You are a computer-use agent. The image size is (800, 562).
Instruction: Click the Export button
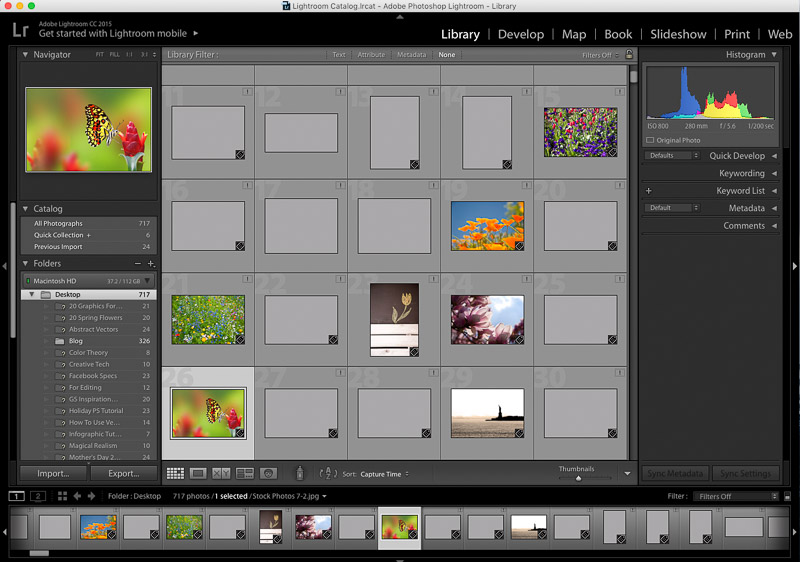tap(123, 473)
